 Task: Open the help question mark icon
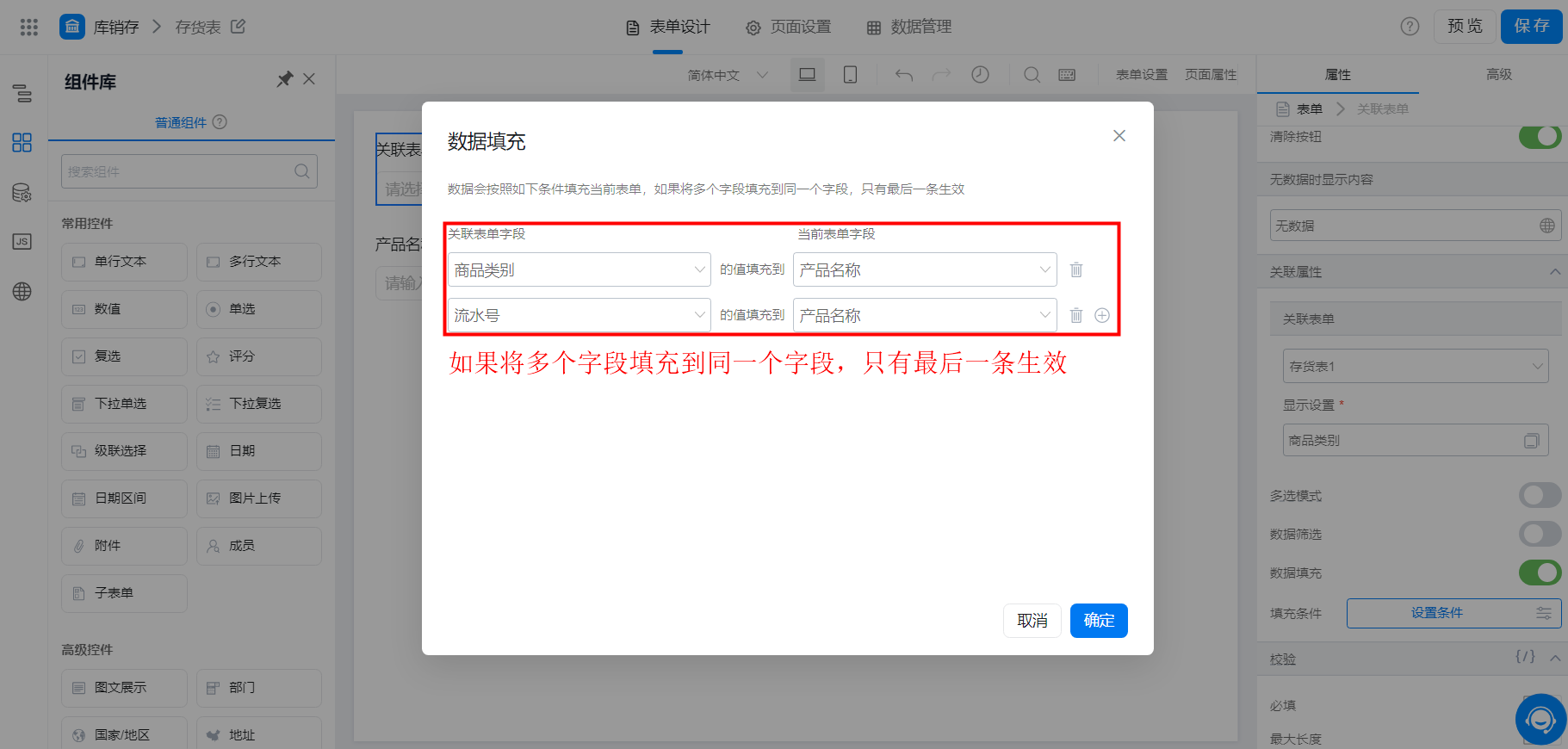pos(1410,27)
